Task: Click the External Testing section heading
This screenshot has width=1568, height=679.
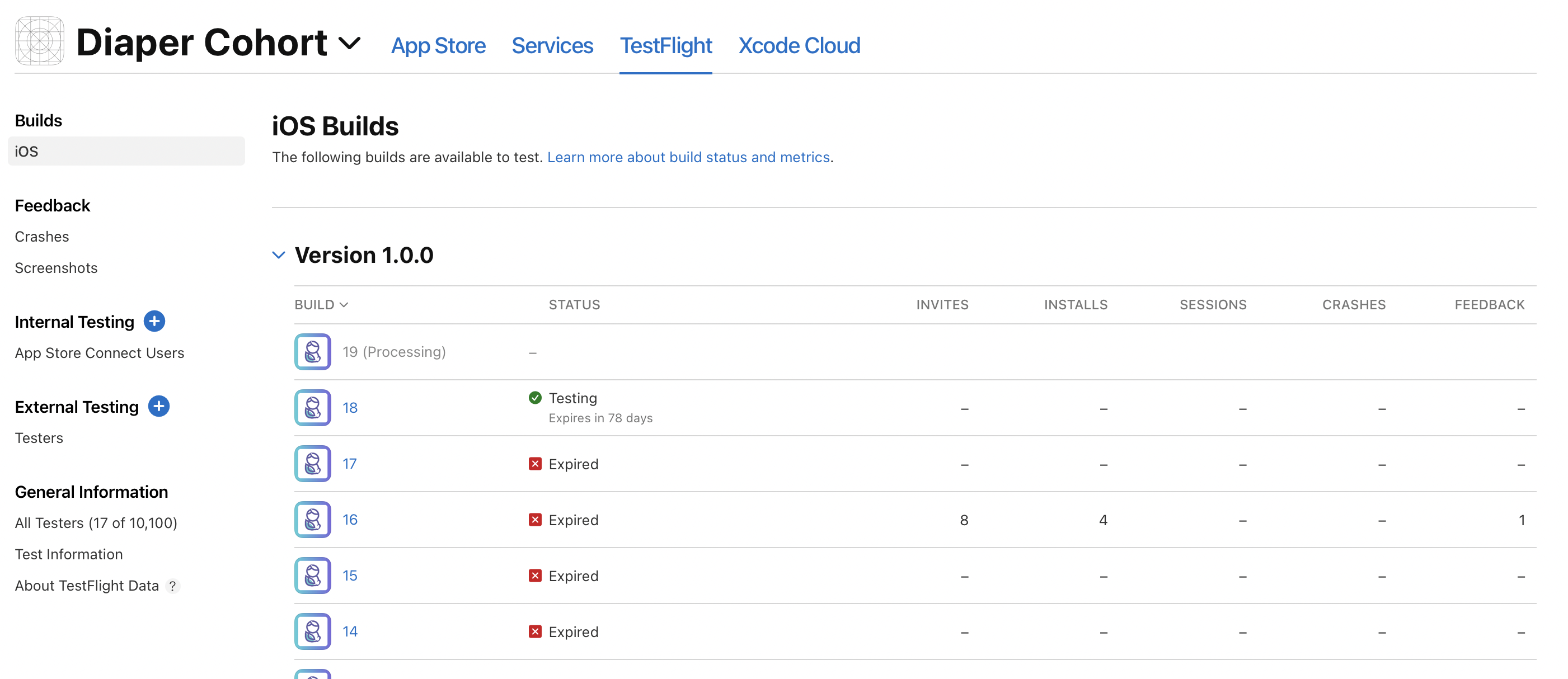Action: [77, 407]
